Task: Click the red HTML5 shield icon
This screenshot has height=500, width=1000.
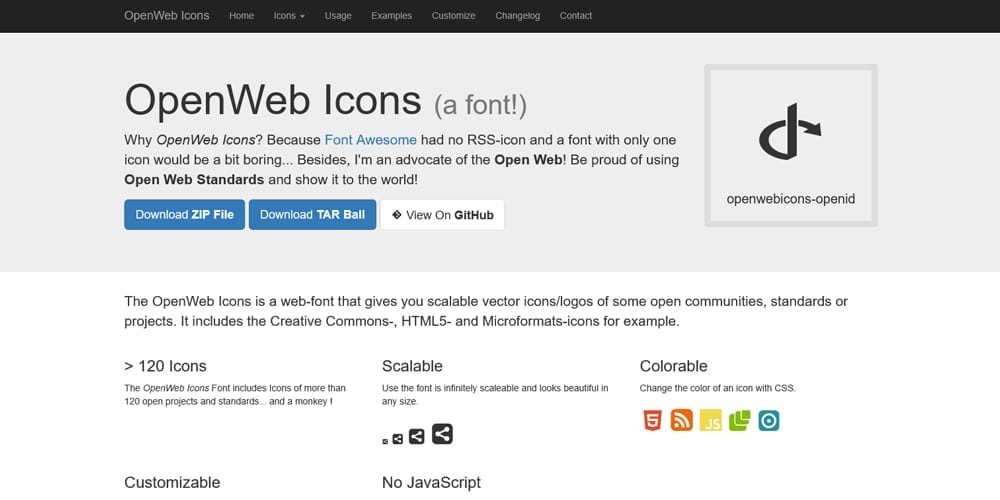Action: 652,421
